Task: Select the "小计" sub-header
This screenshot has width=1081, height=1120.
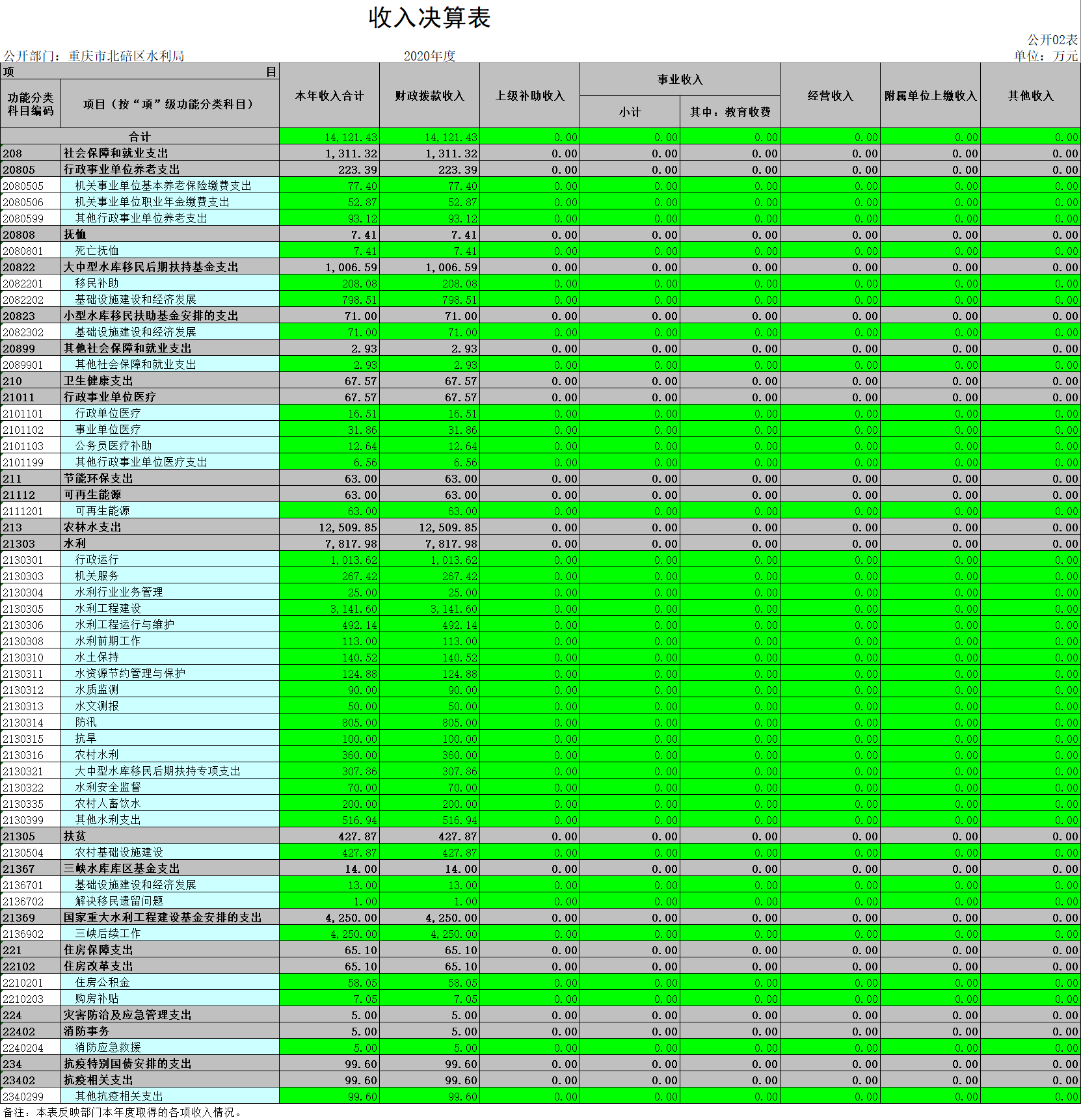Action: click(x=630, y=112)
